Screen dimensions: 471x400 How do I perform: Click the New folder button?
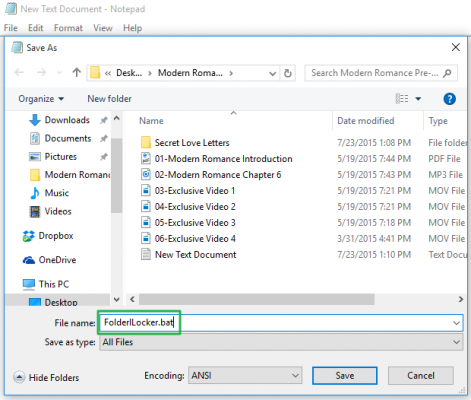pyautogui.click(x=109, y=99)
